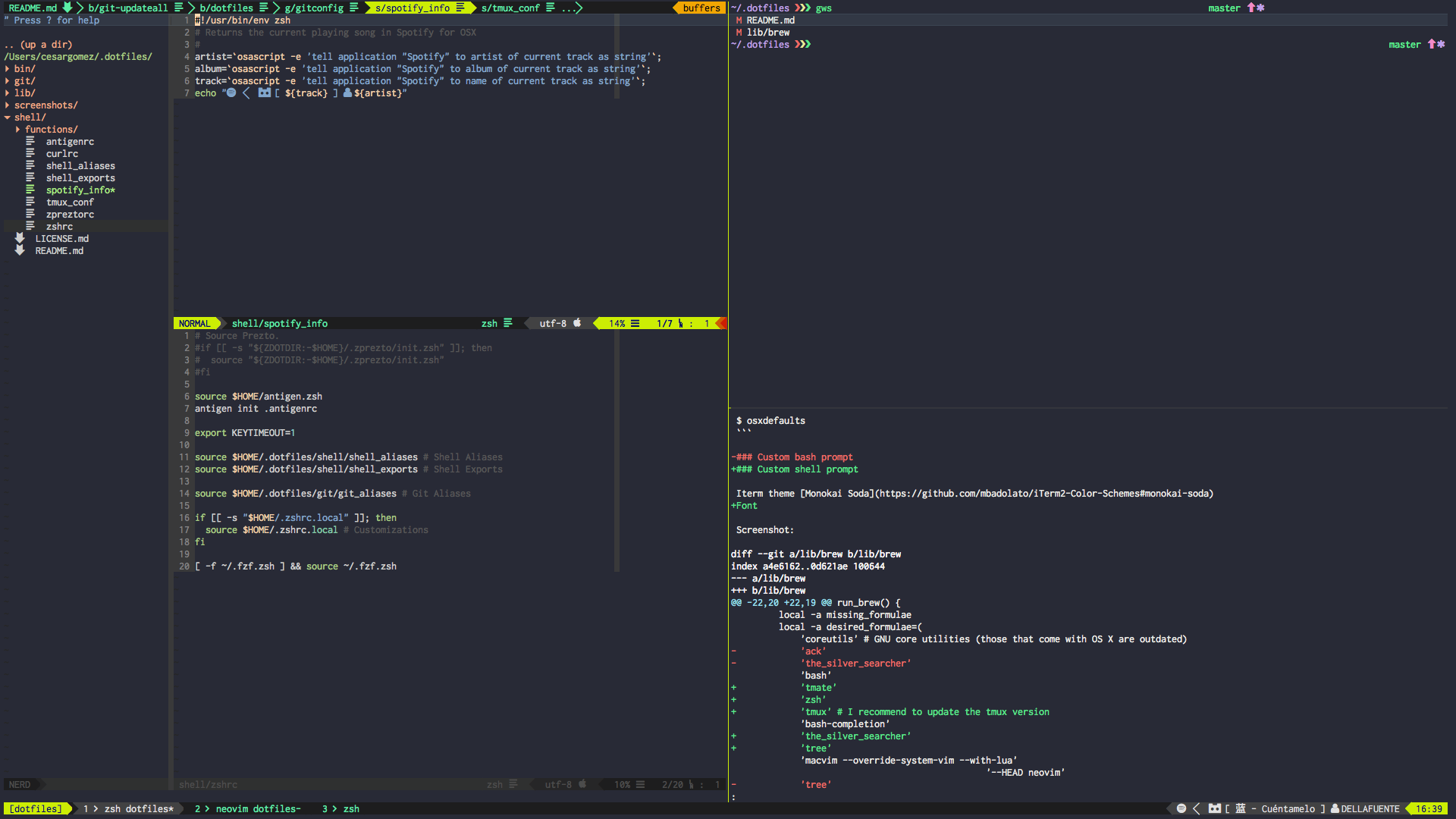Click the file icon on the s/spotify_info tab
1456x819 pixels.
pyautogui.click(x=460, y=8)
